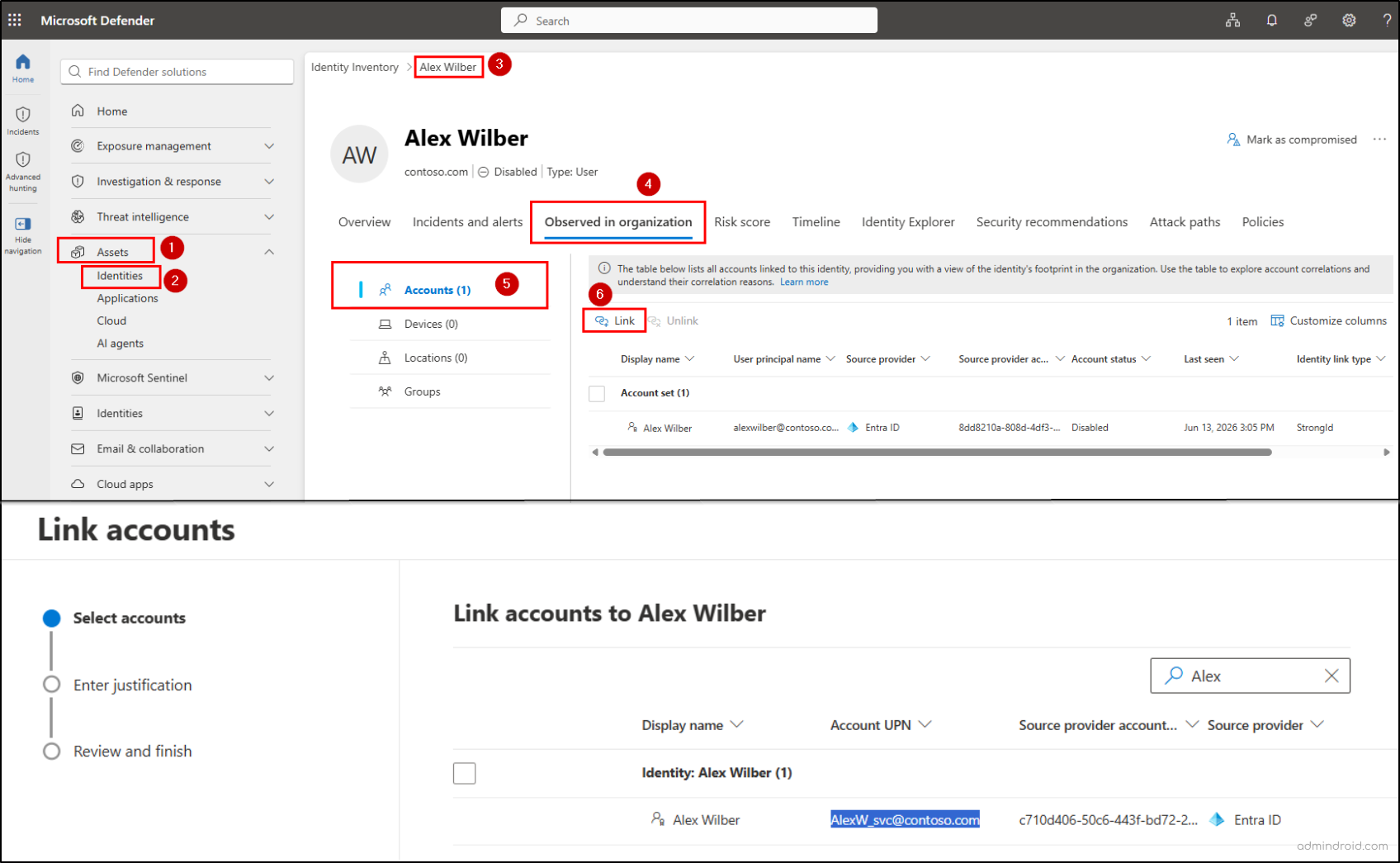Screen dimensions: 1400x863
Task: Open Applications under Assets
Action: [127, 299]
